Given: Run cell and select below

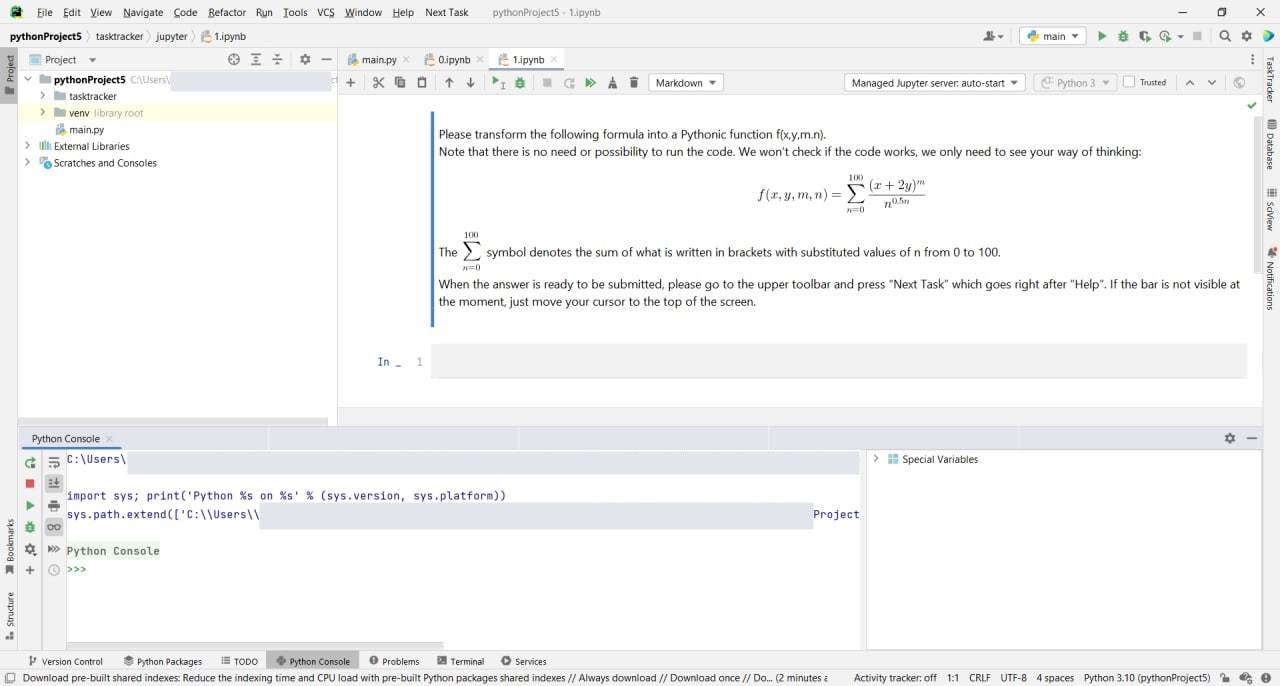Looking at the screenshot, I should [x=498, y=83].
